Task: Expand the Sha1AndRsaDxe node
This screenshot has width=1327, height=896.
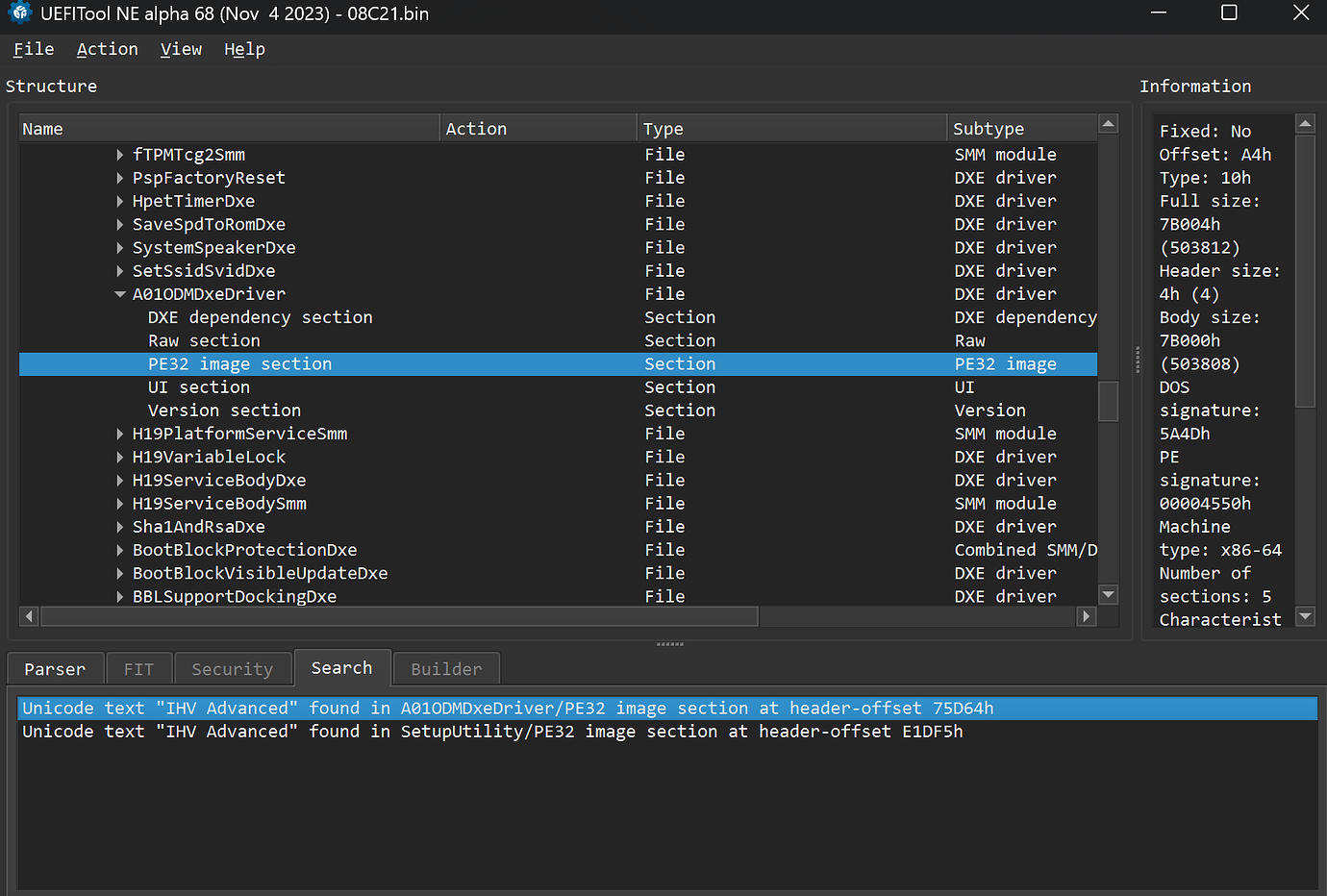Action: pyautogui.click(x=120, y=527)
